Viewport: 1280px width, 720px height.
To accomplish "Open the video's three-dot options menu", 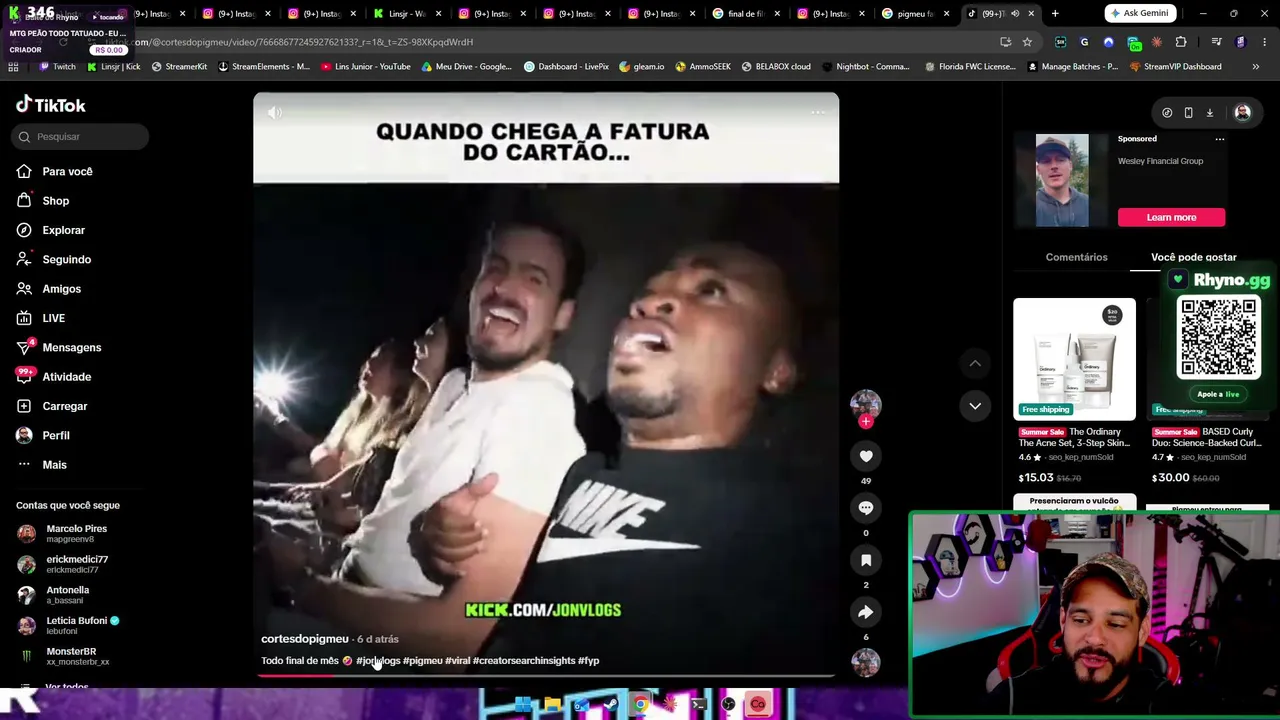I will [817, 112].
